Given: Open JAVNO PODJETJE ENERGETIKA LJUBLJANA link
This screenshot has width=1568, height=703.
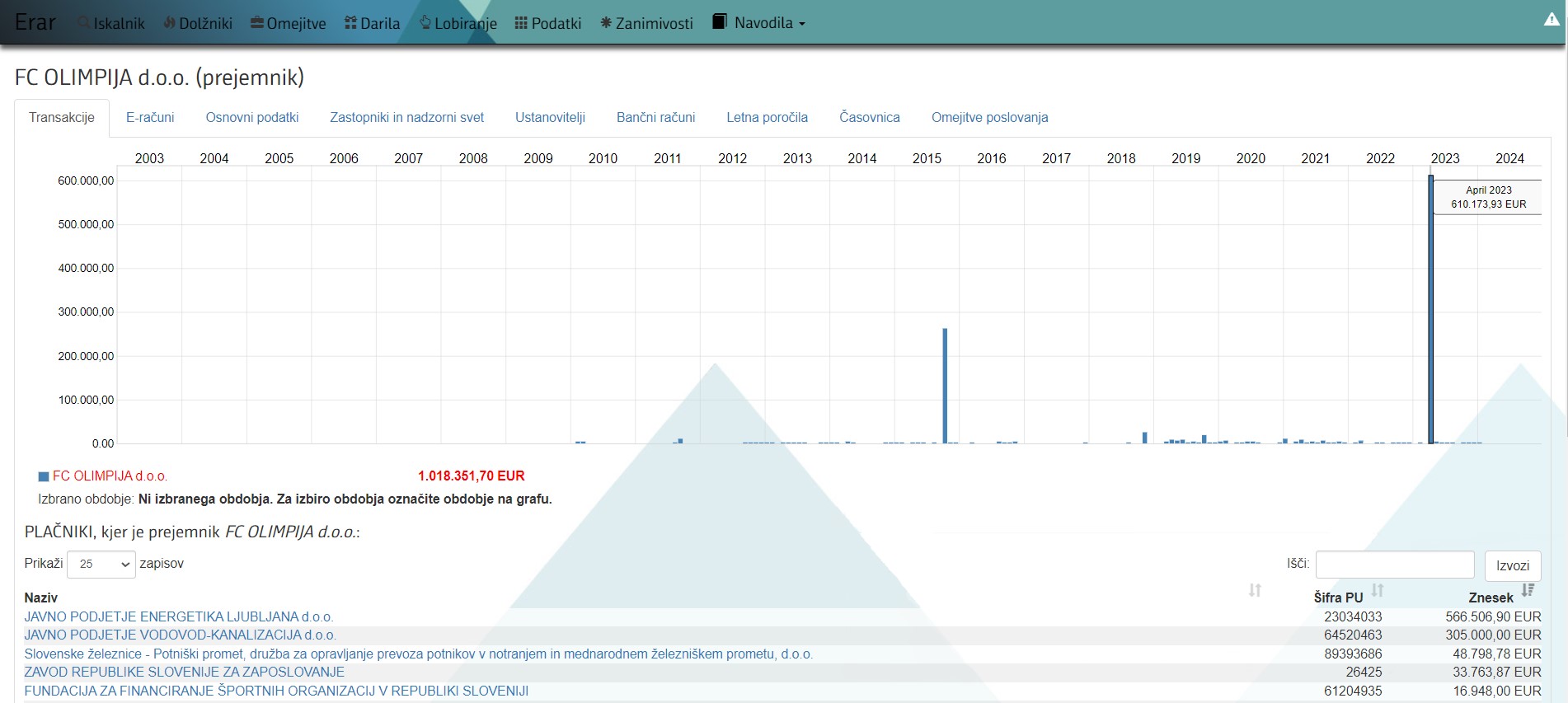Looking at the screenshot, I should 179,616.
